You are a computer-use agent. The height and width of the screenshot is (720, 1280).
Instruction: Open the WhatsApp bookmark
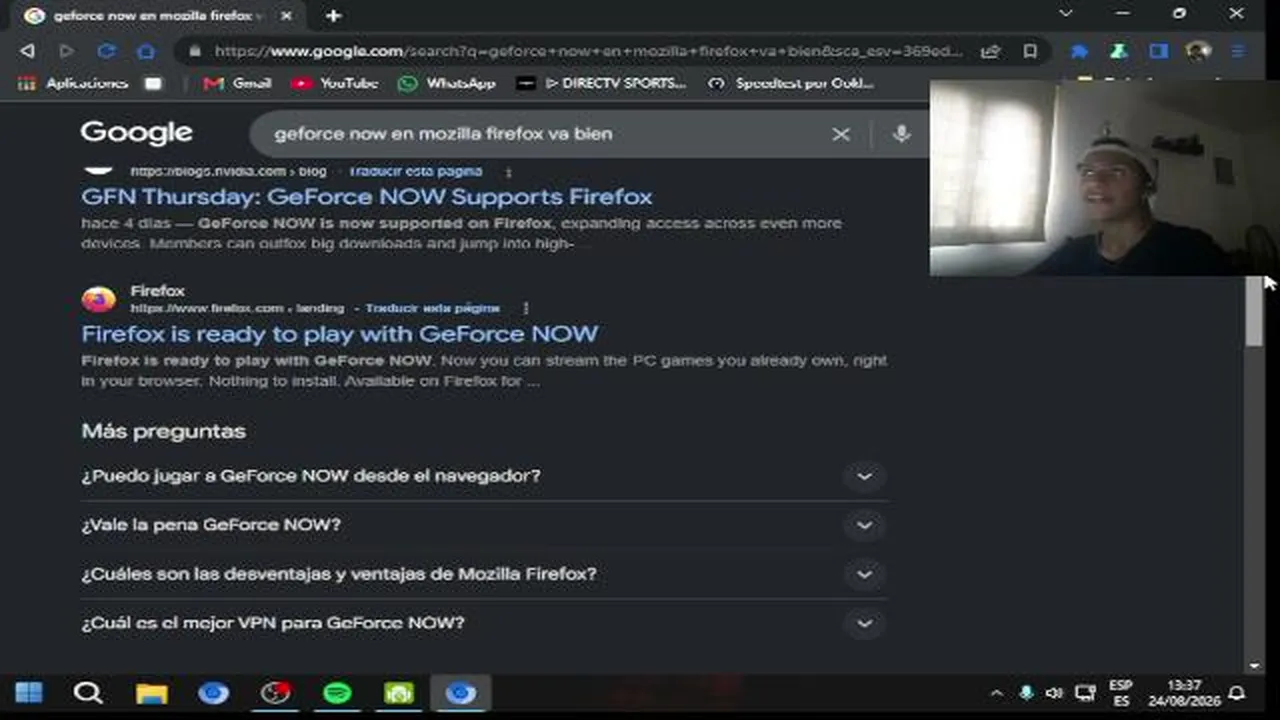(447, 83)
